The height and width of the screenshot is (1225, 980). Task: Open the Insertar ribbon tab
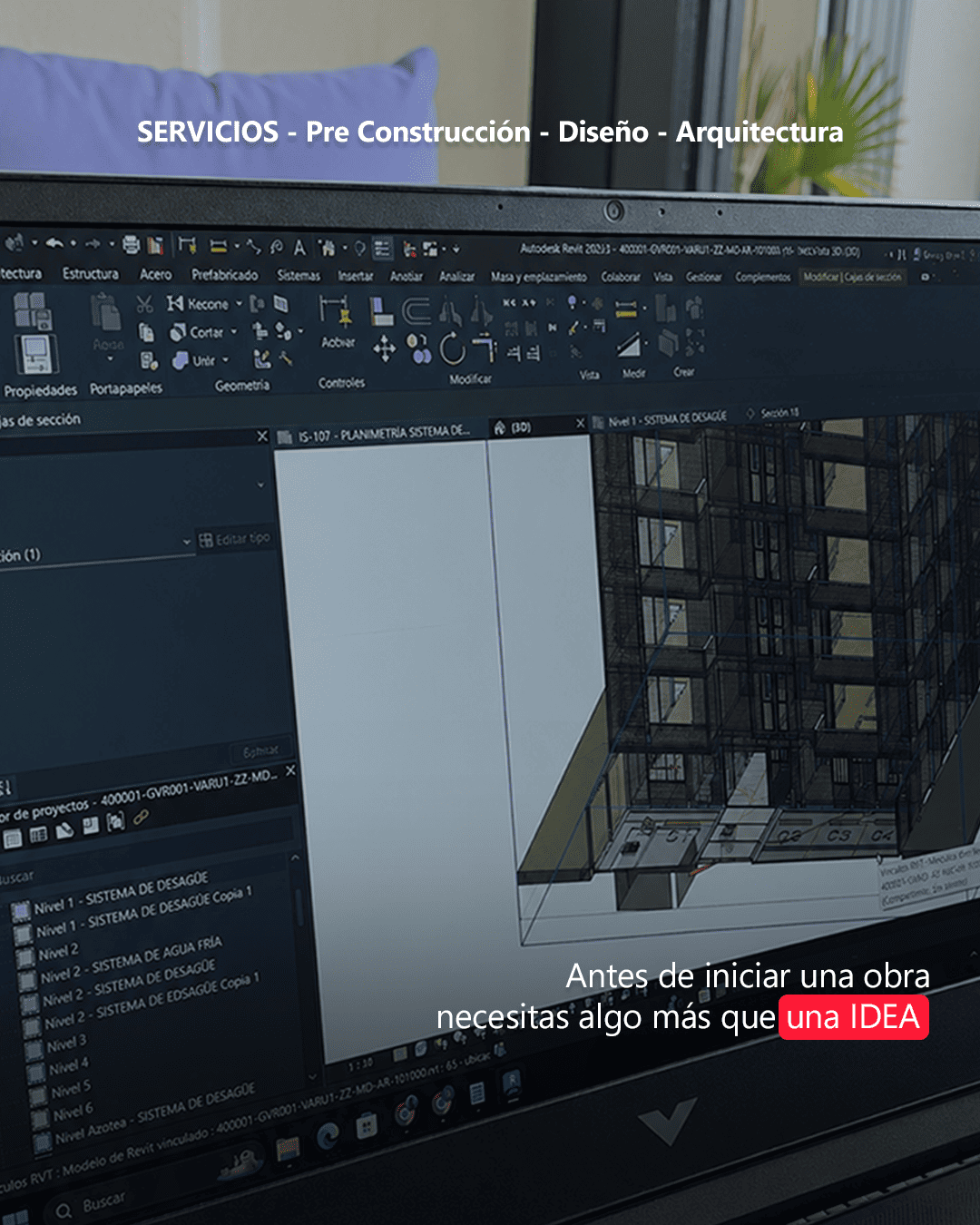(356, 276)
